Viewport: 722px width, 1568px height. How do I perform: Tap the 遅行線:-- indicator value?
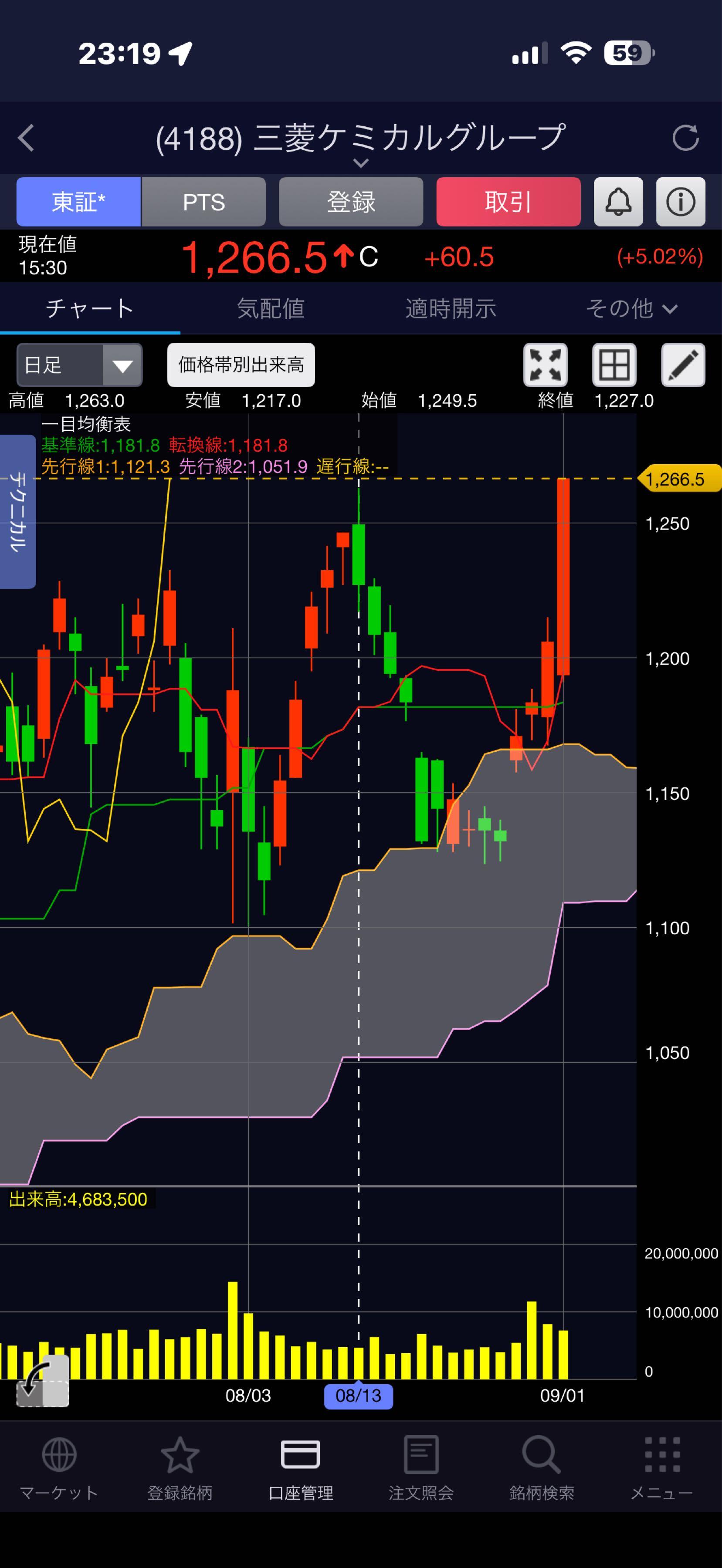[x=353, y=467]
